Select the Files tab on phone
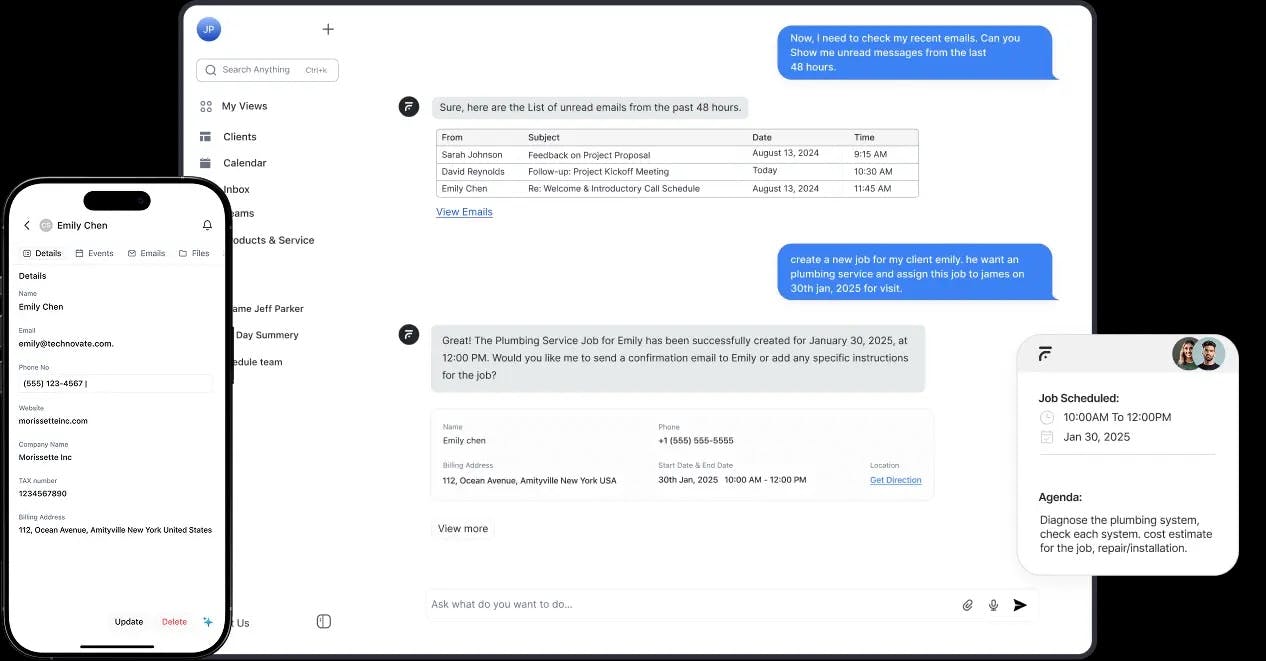The width and height of the screenshot is (1266, 661). (195, 254)
